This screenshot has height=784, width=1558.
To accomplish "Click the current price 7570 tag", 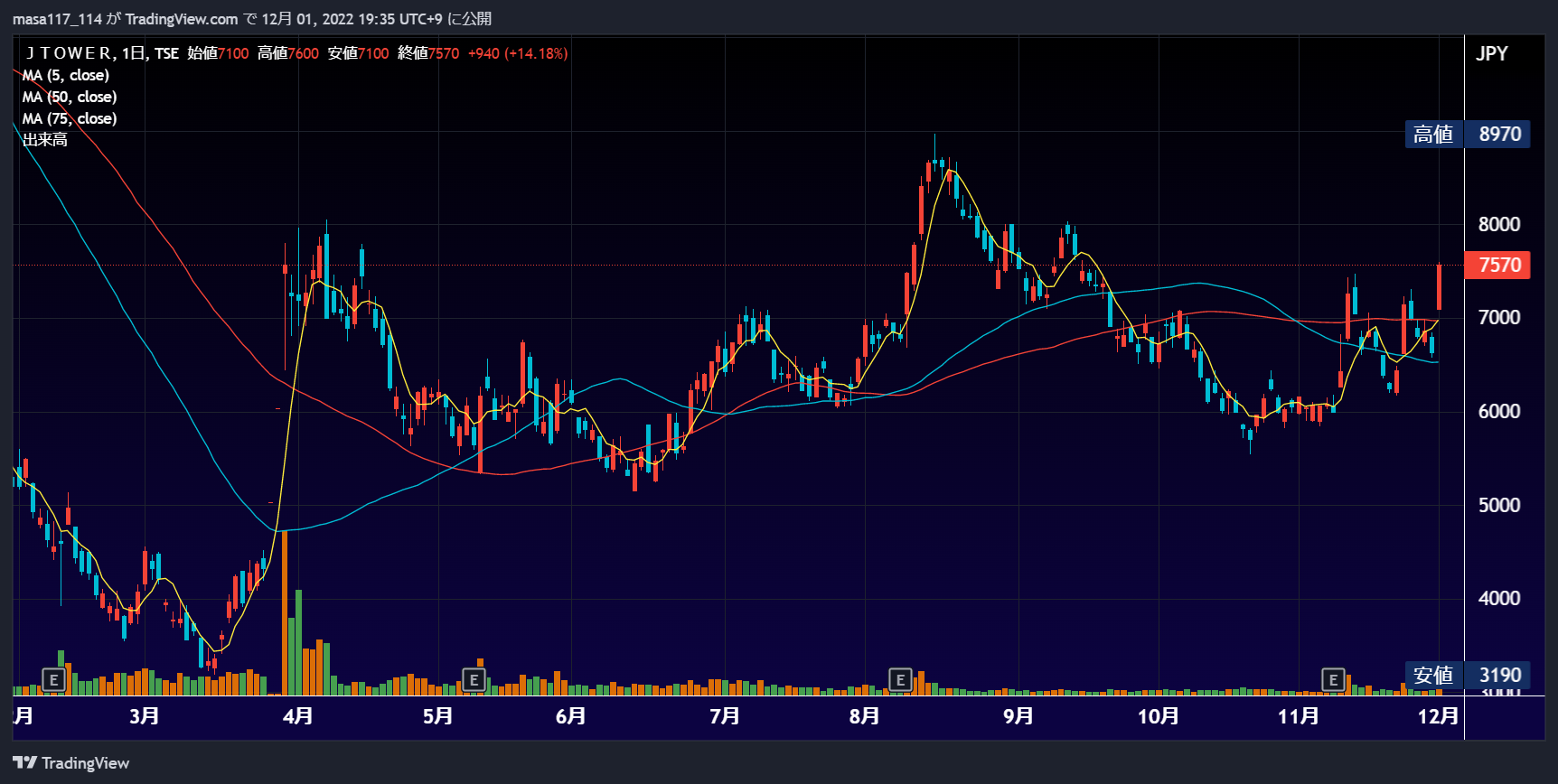I will click(1497, 265).
